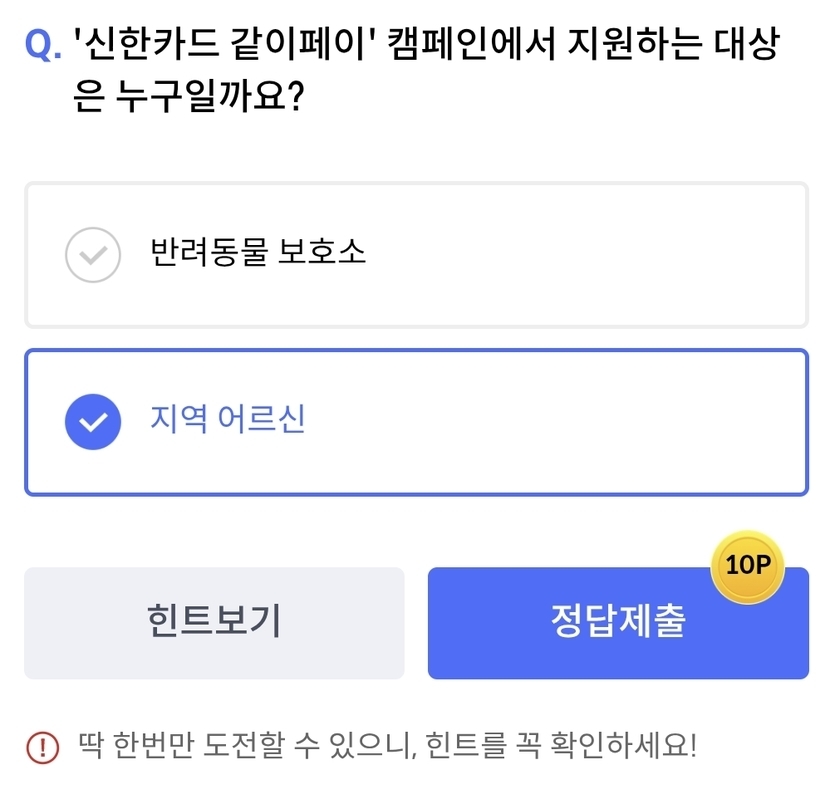This screenshot has height=799, width=830.
Task: Click the blue checkmark circle for 지역 어르신
Action: point(93,421)
